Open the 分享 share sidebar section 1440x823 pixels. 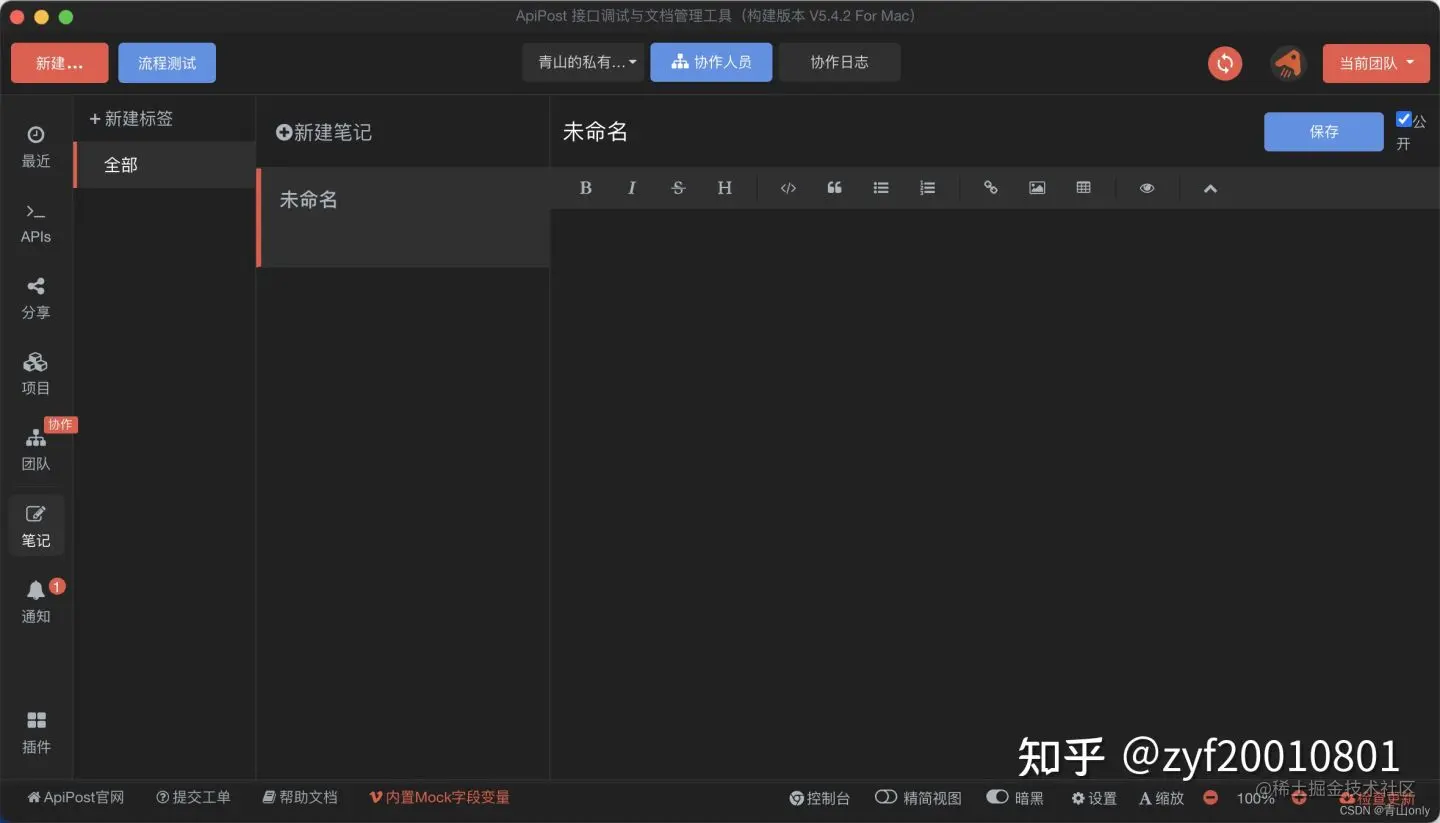click(x=36, y=299)
